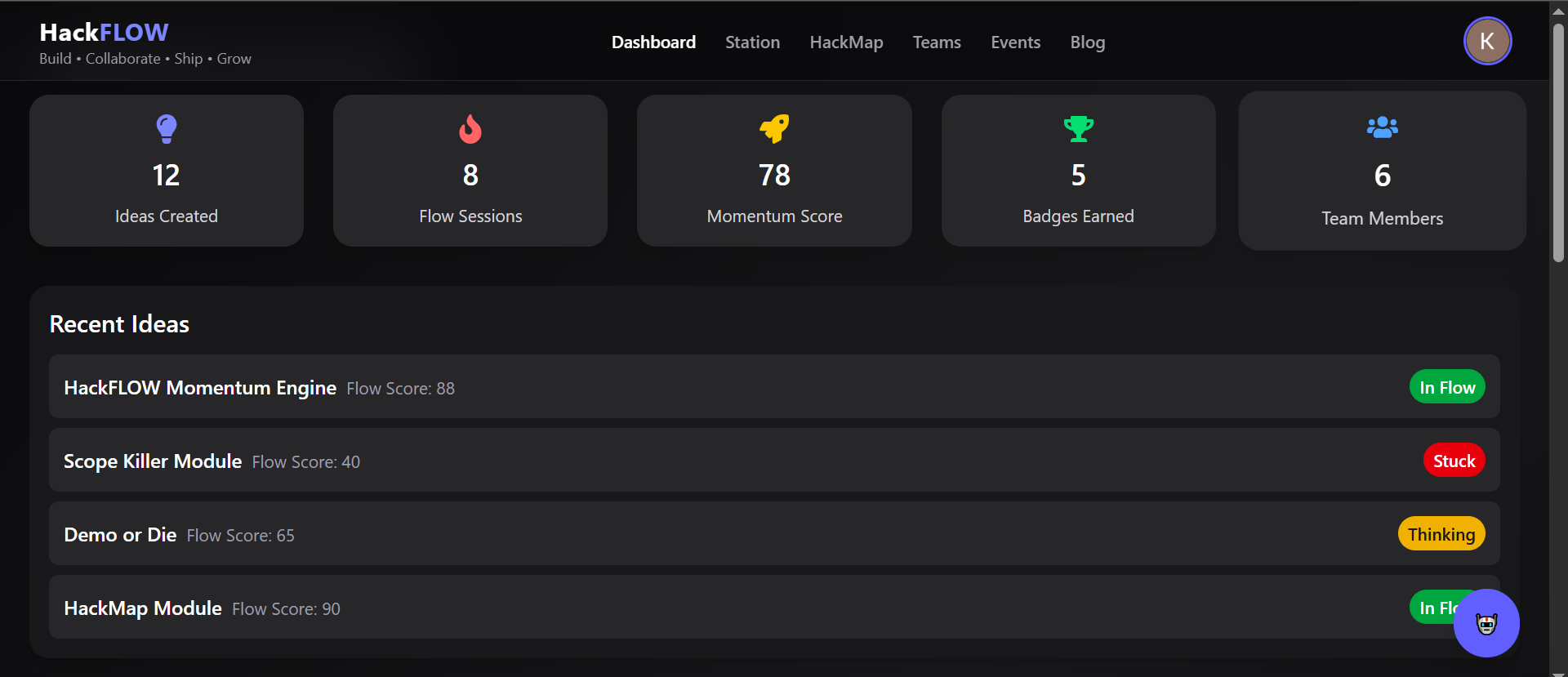The image size is (1568, 677).
Task: Open the Blog nav link
Action: tap(1088, 42)
